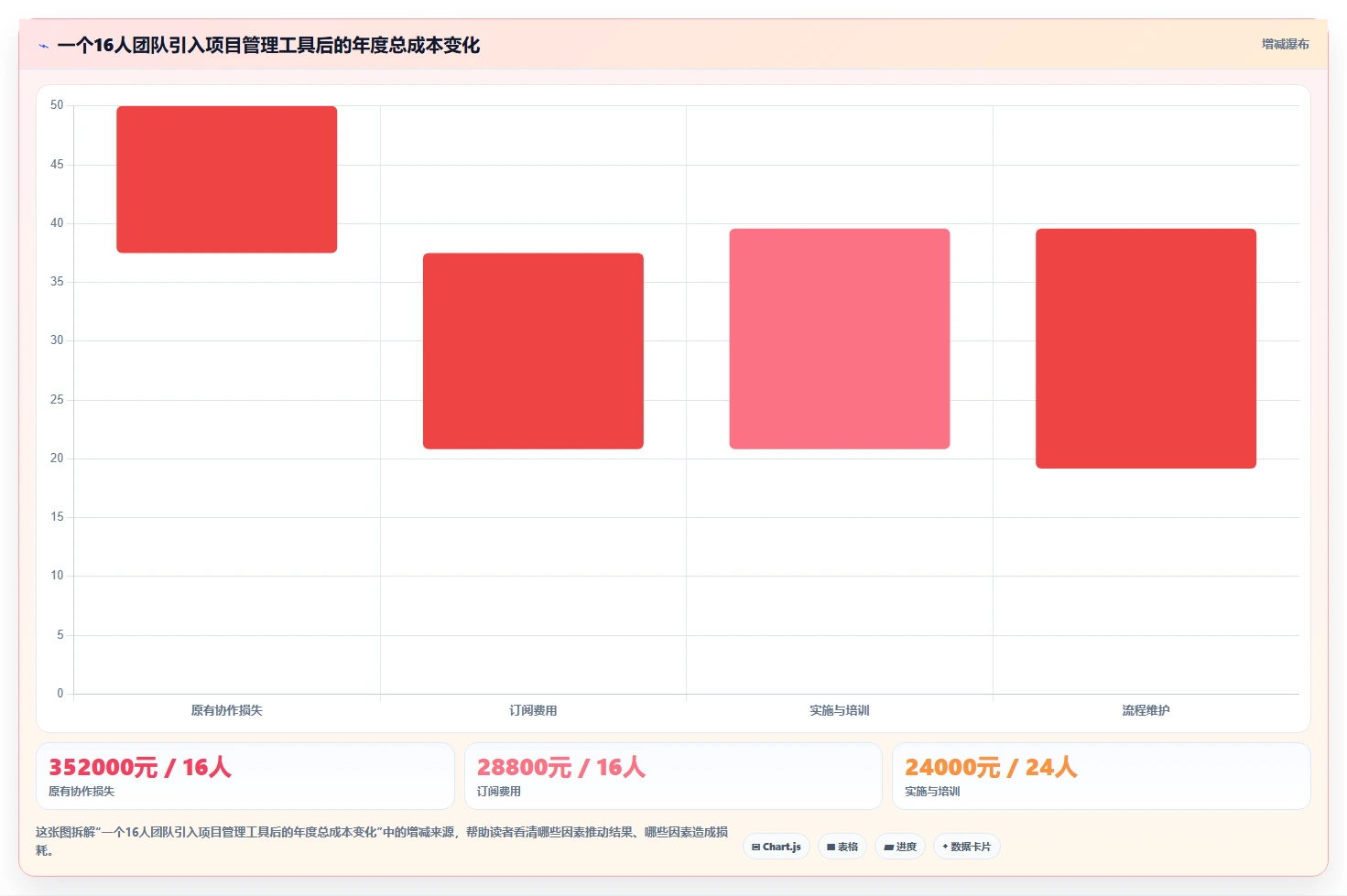Select the 进度 tag pill
This screenshot has height=896, width=1347.
point(900,847)
